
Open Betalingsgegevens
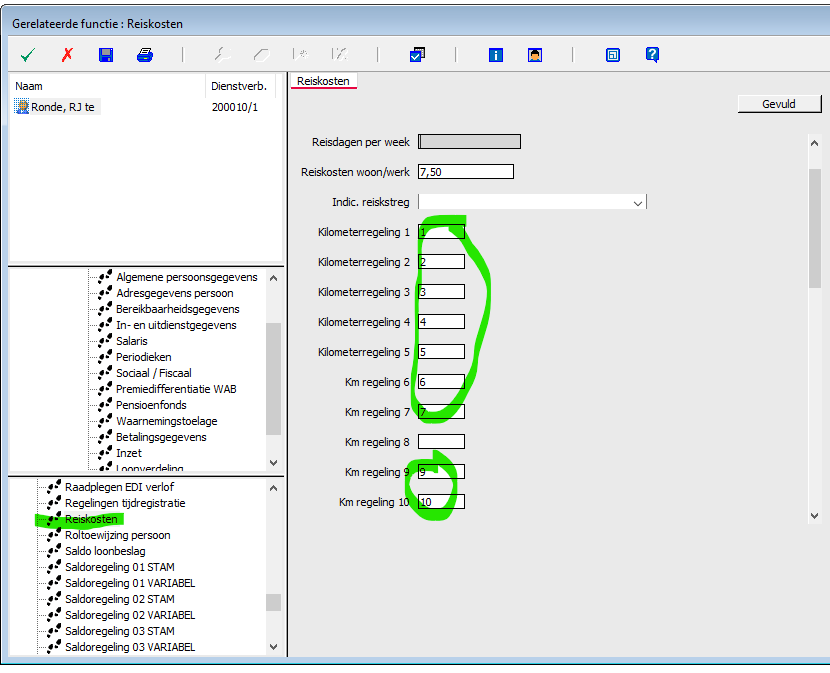click(161, 437)
